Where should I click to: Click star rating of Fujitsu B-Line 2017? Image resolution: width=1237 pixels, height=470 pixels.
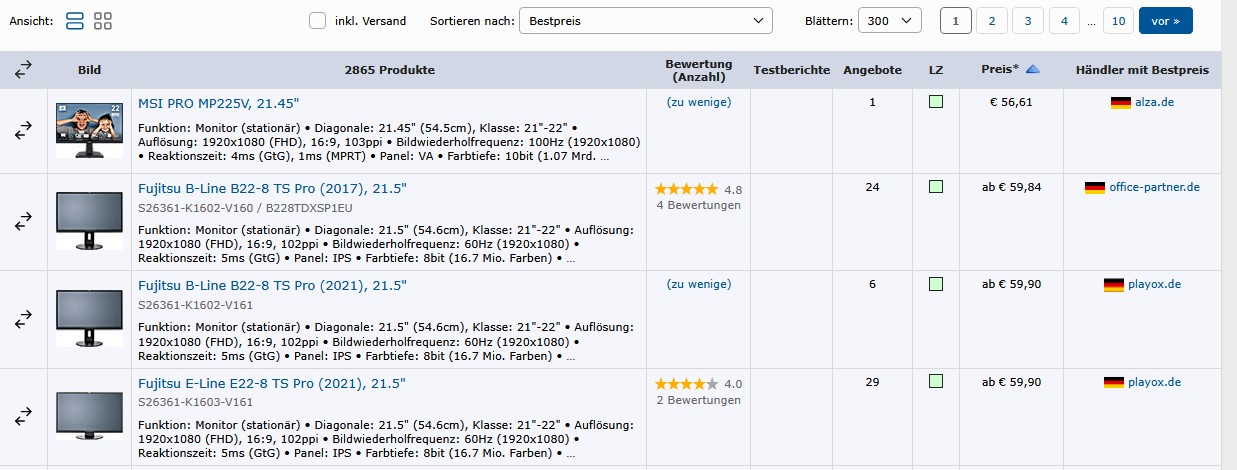(686, 189)
